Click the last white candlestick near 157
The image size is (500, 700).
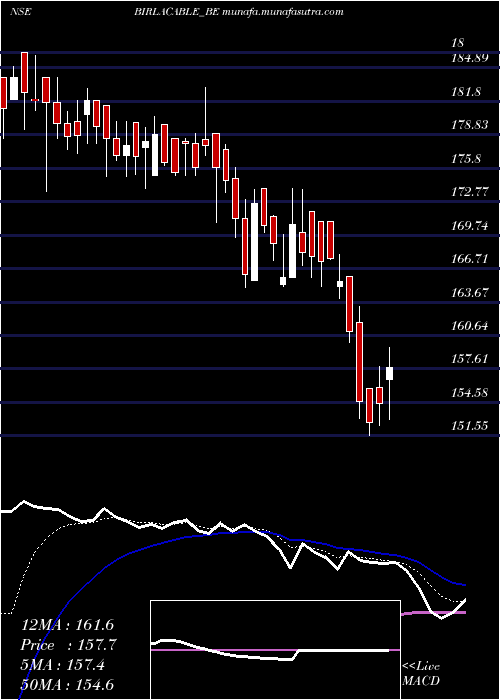click(389, 374)
